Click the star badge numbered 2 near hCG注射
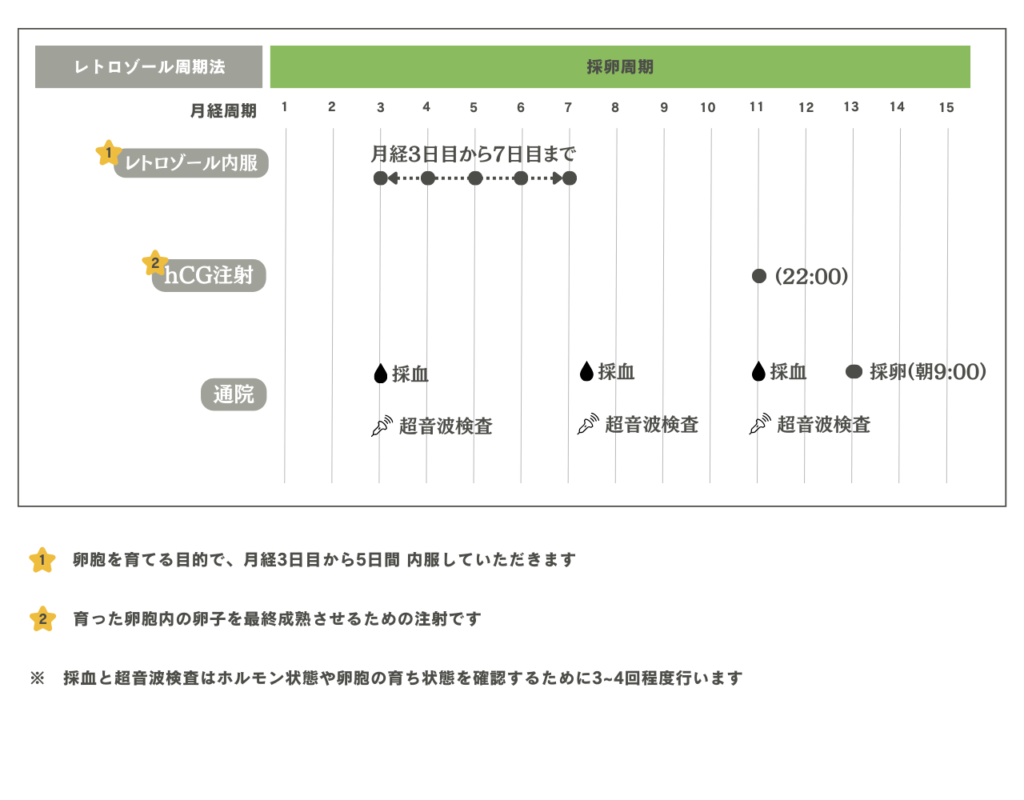The height and width of the screenshot is (800, 1024). 154,263
